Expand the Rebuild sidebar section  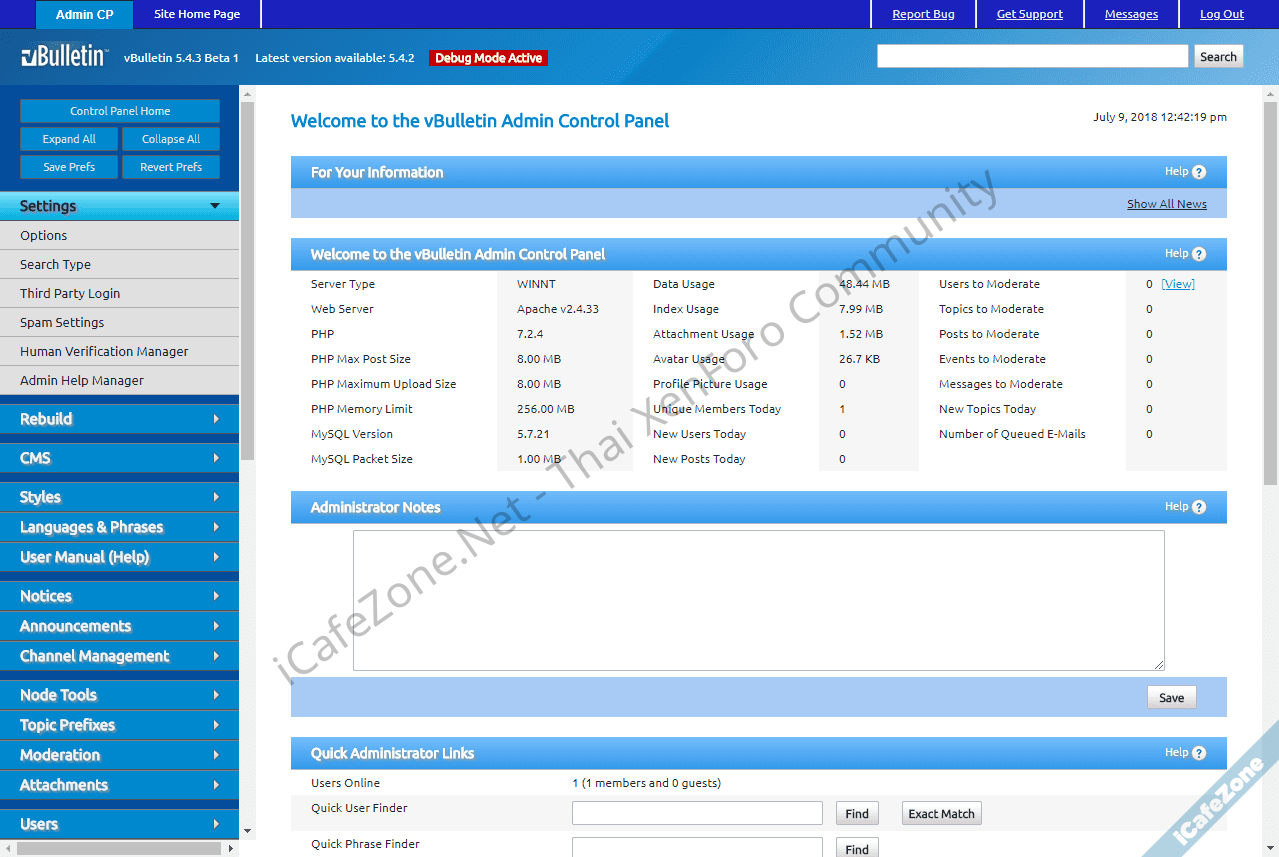[119, 419]
